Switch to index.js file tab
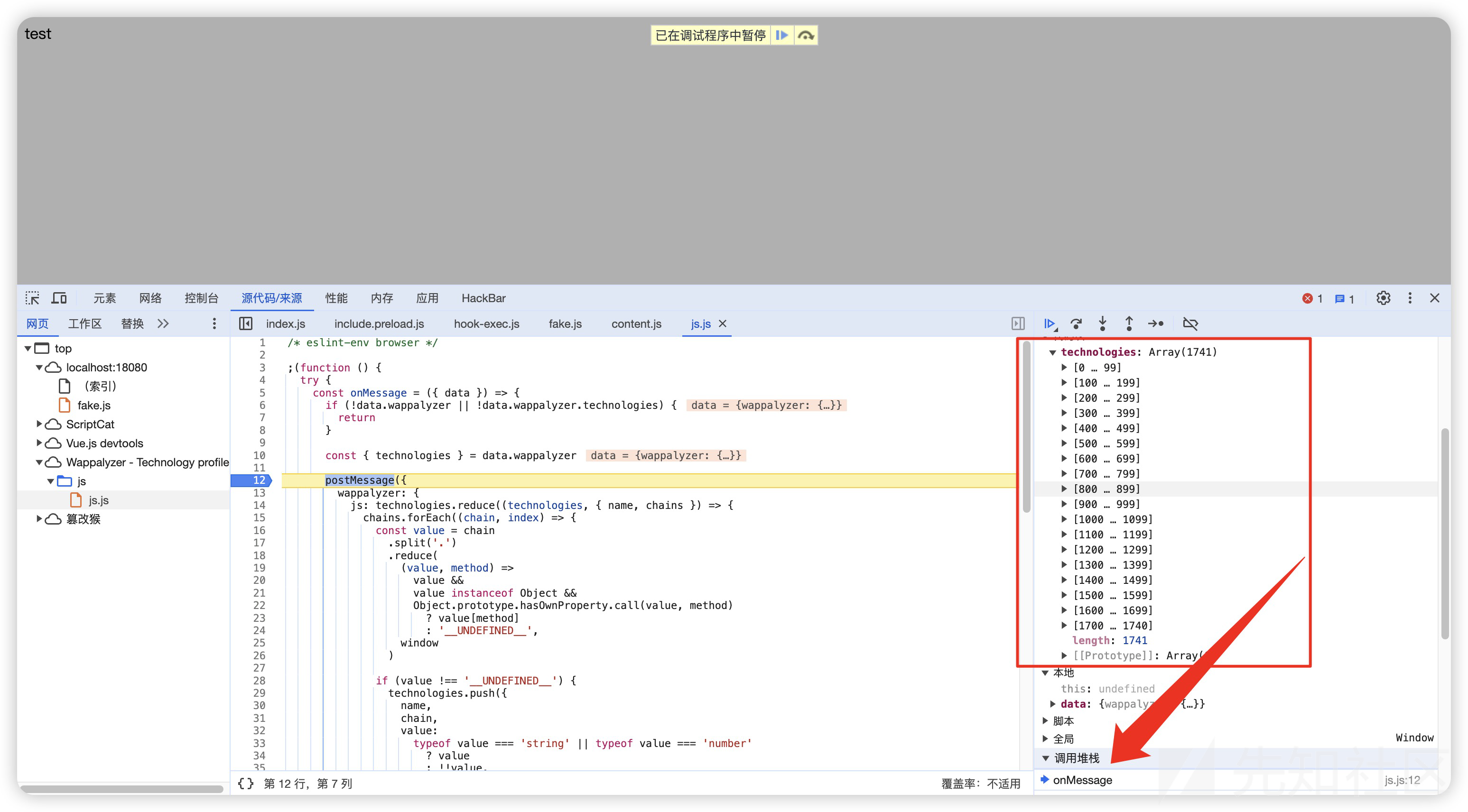 [286, 323]
